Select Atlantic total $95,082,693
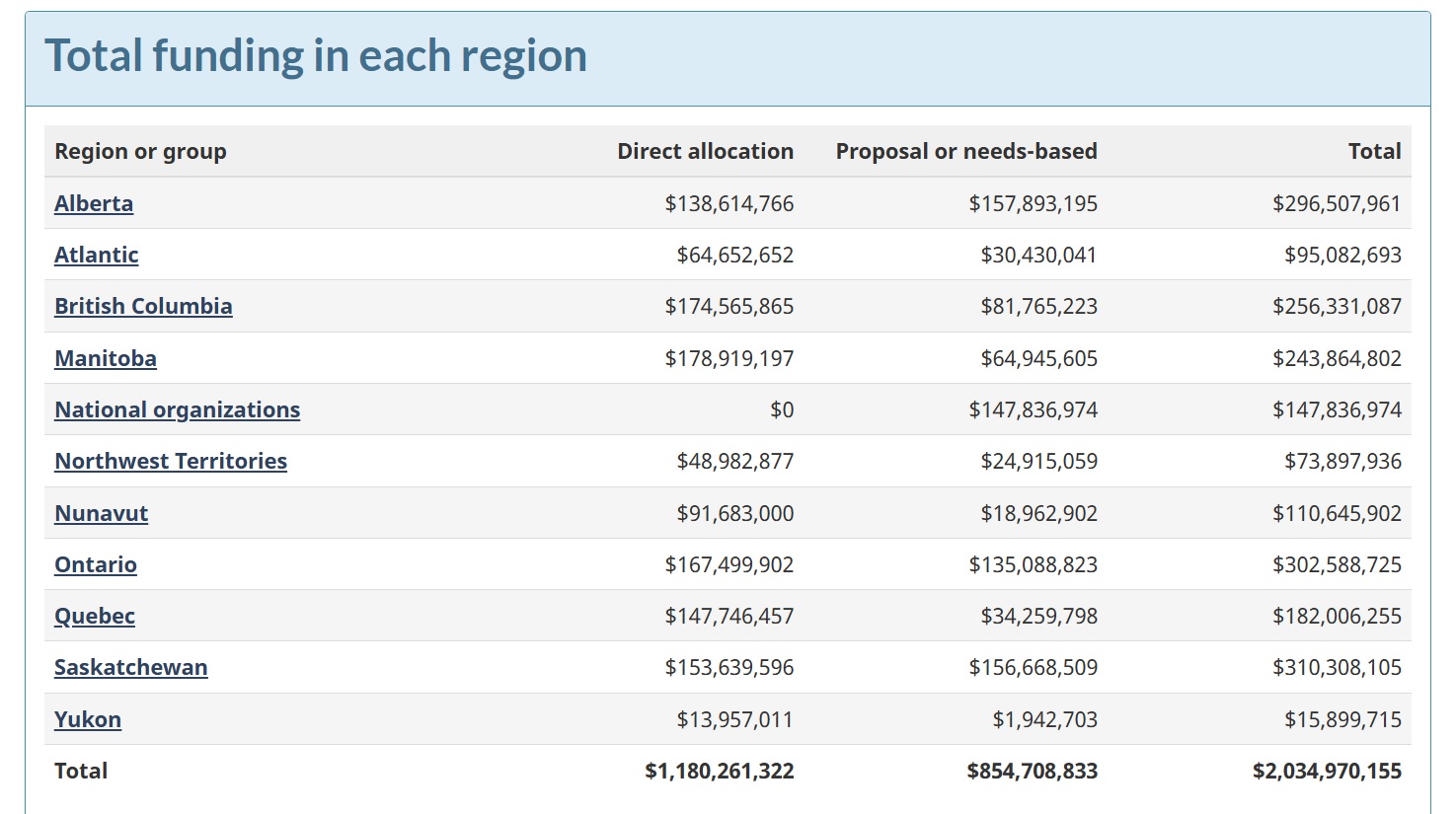Image resolution: width=1456 pixels, height=814 pixels. pyautogui.click(x=1342, y=255)
